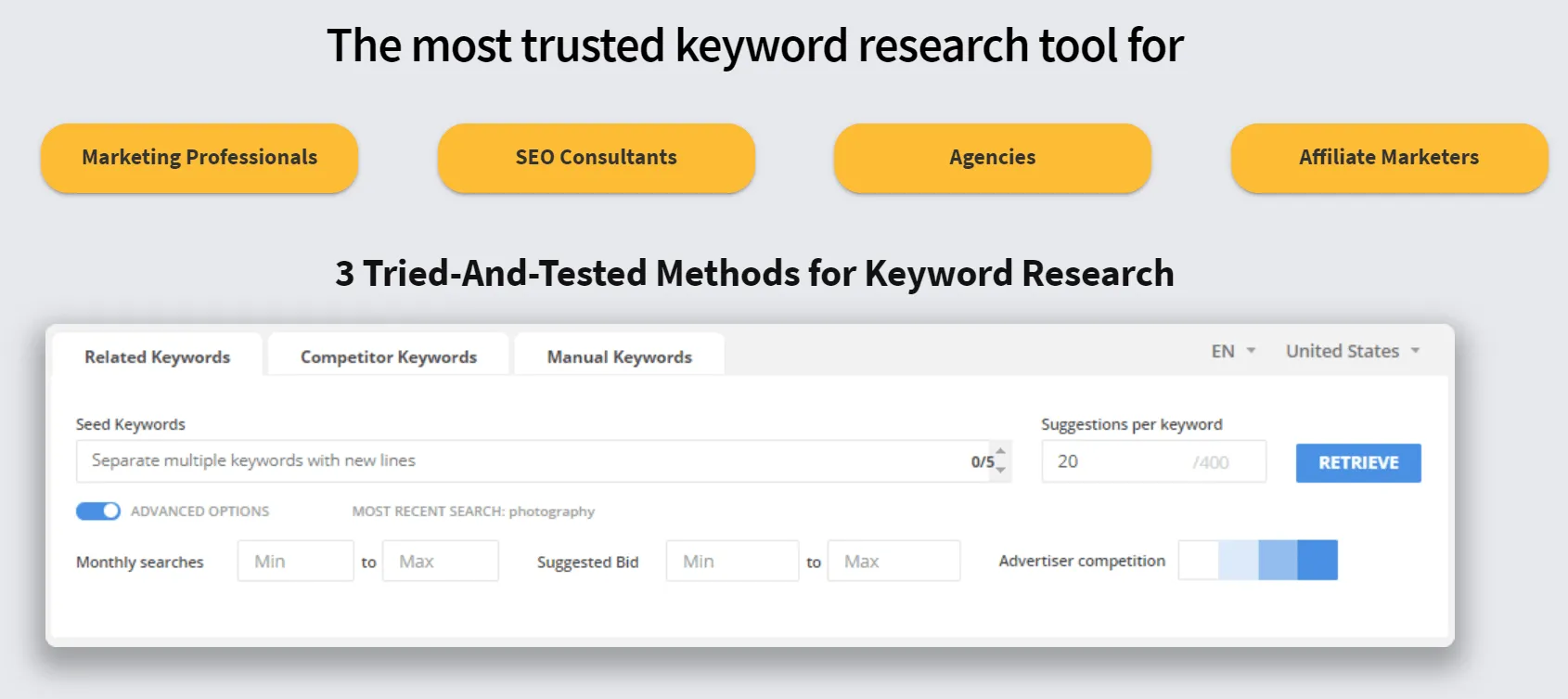Select the darkest Advertiser competition swatch
The image size is (1568, 699).
(x=1317, y=561)
